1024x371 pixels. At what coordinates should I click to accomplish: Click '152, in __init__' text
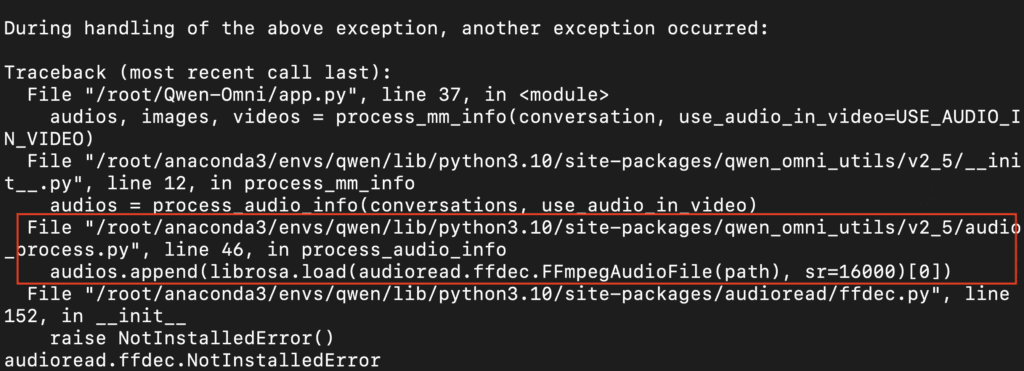tap(95, 317)
